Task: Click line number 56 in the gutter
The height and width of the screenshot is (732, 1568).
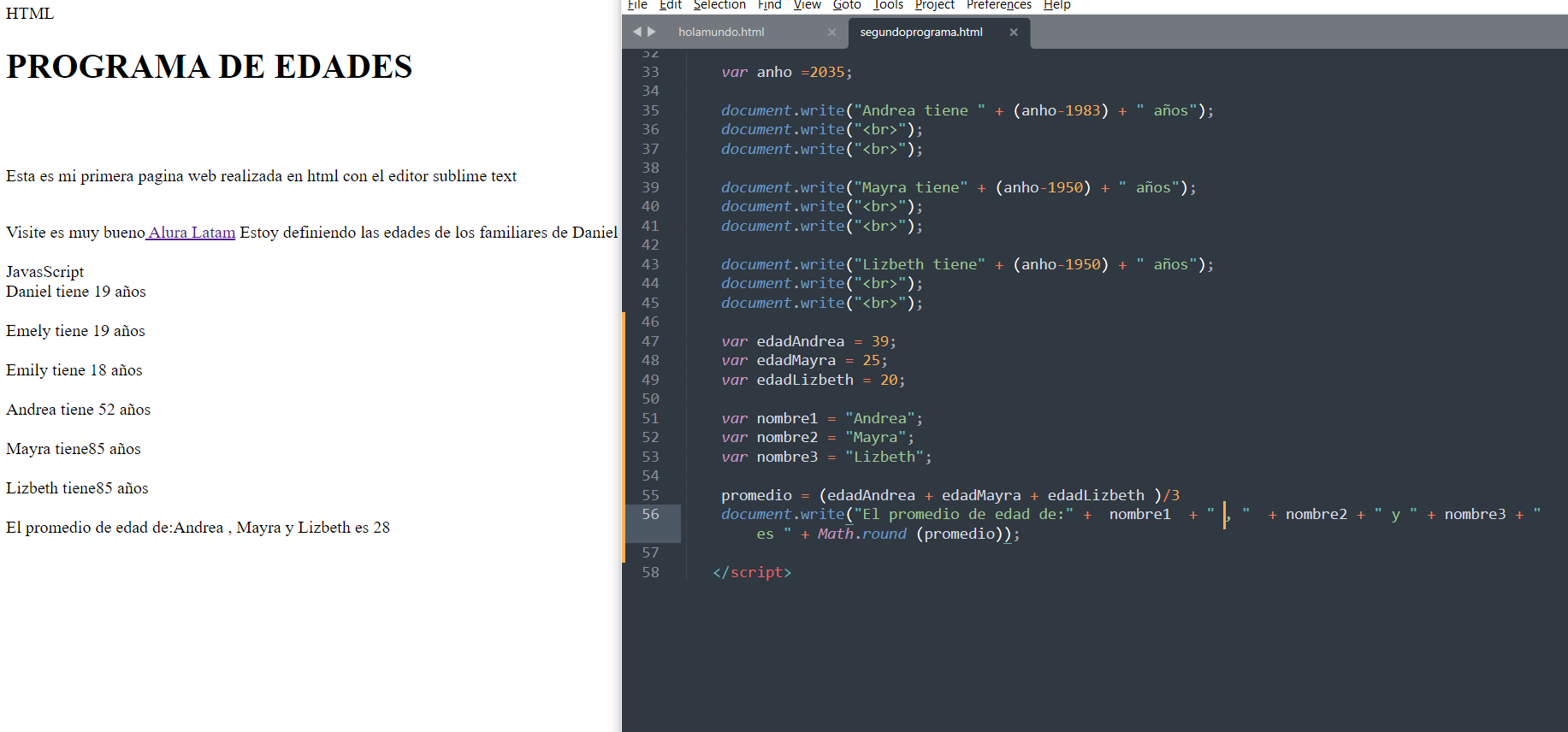Action: click(651, 514)
